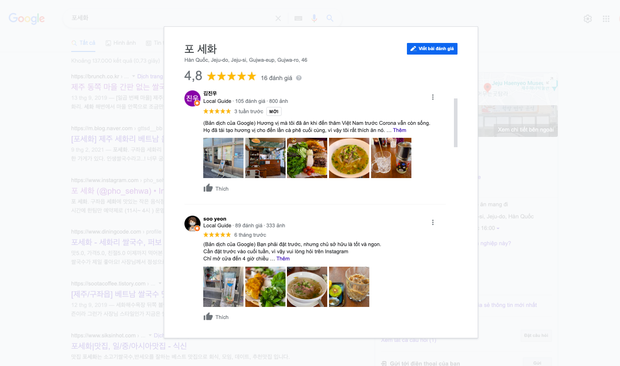Open the settings gear icon
620x366 pixels.
tap(588, 19)
